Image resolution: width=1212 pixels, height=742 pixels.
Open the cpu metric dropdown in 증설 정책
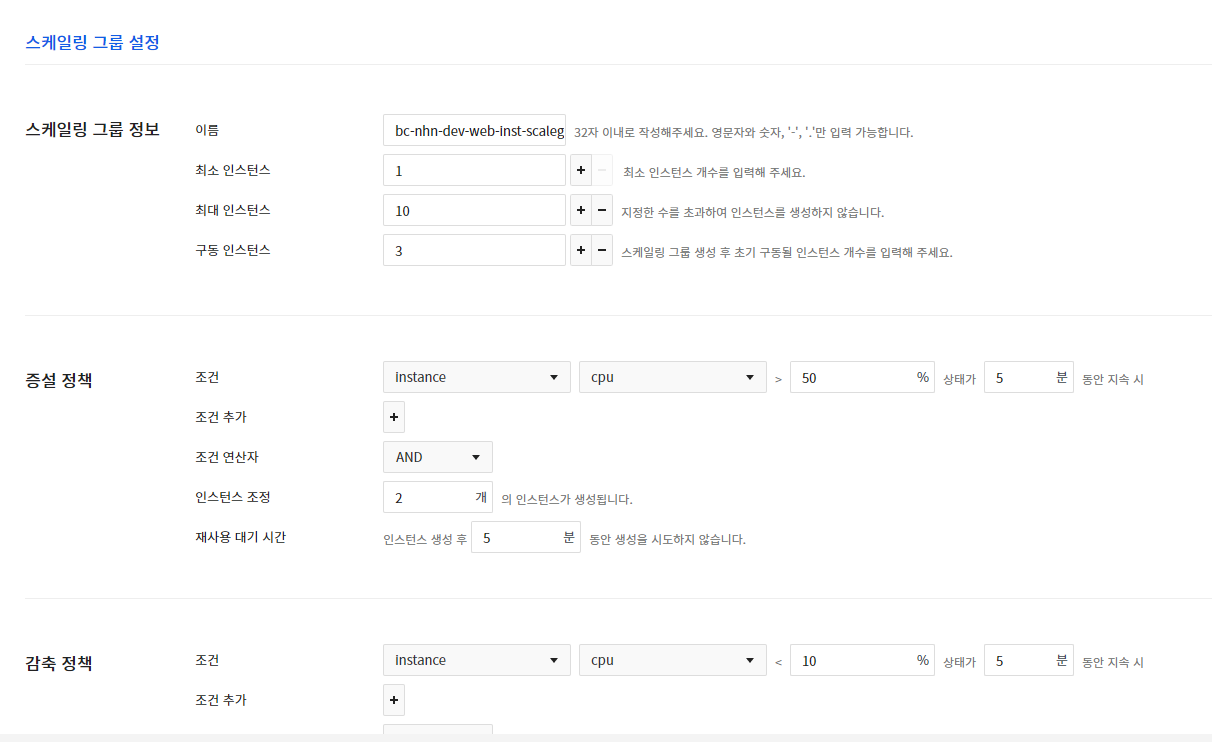672,377
